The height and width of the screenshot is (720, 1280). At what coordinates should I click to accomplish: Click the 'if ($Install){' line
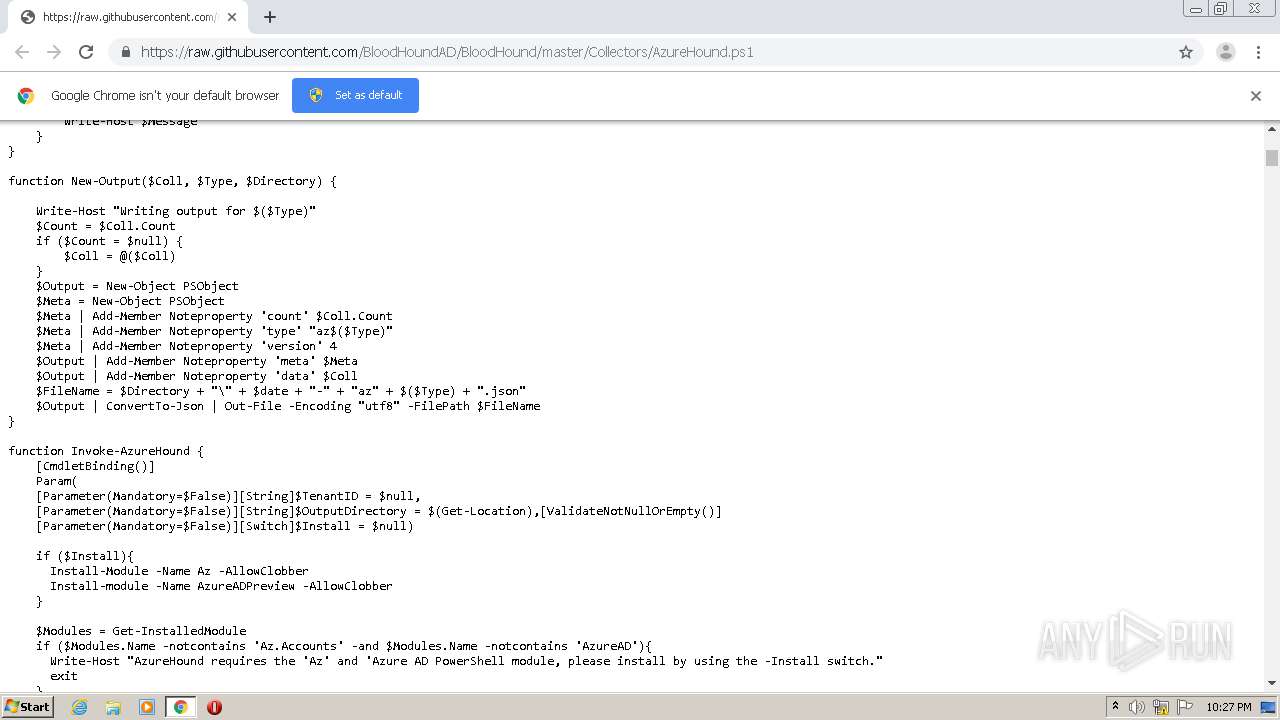(x=85, y=556)
